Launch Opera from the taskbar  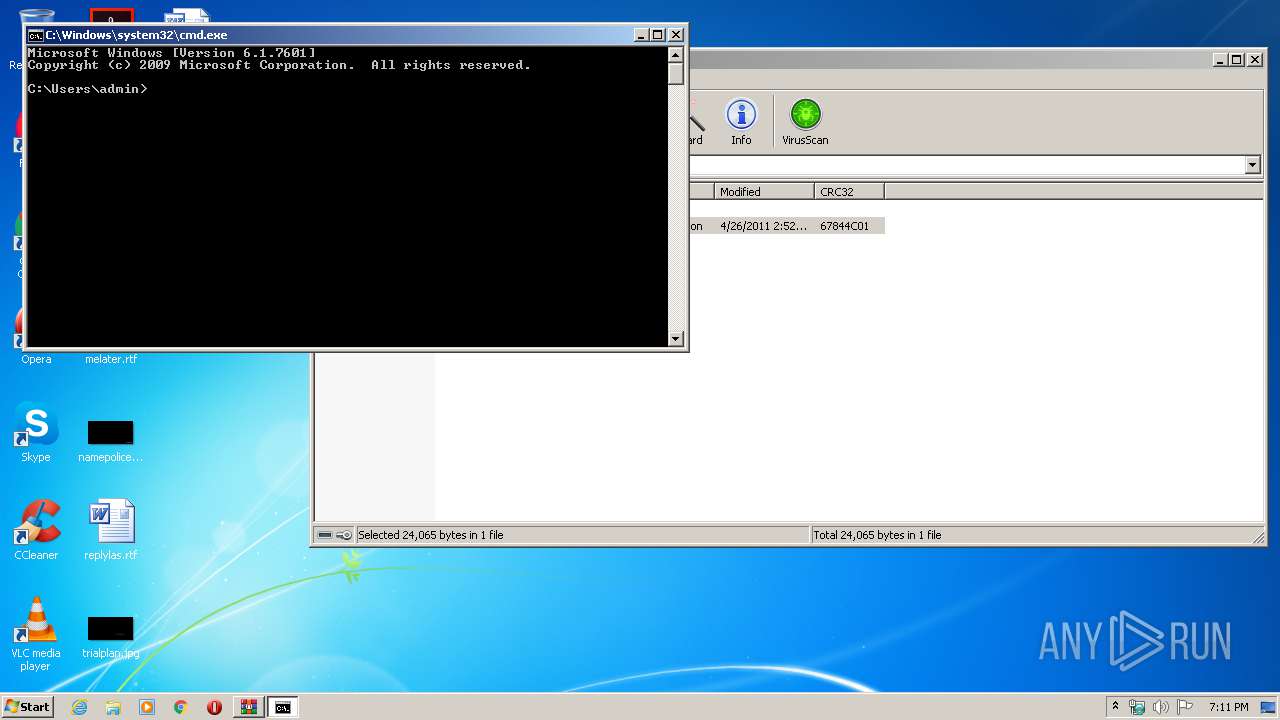(214, 707)
